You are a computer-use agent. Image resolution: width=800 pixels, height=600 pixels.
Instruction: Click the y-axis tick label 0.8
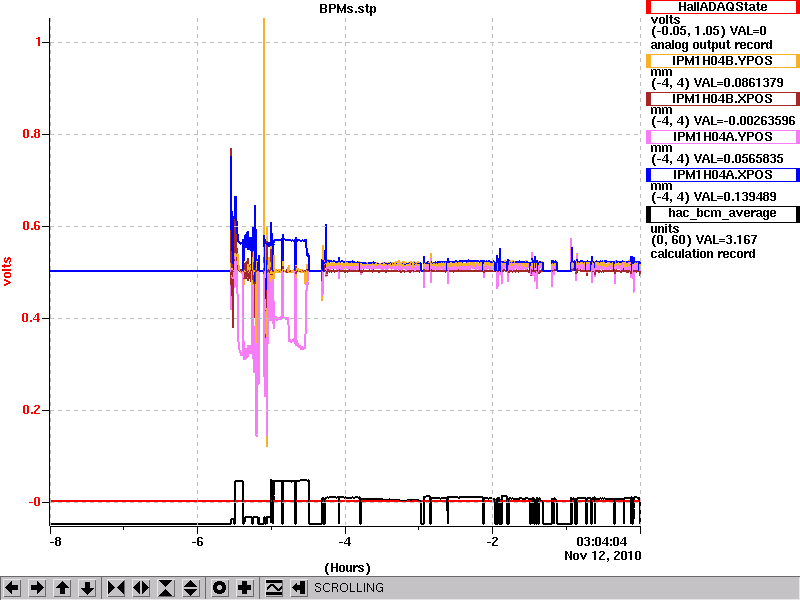click(32, 134)
